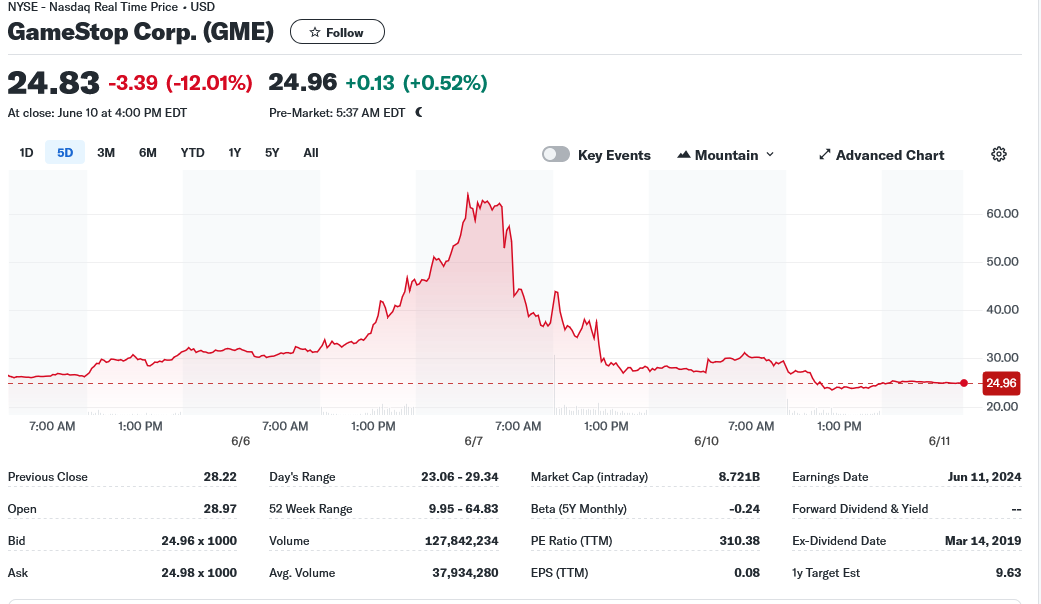Click the Beta (5Y Monthly) value -0.24
The image size is (1041, 604).
click(x=744, y=508)
